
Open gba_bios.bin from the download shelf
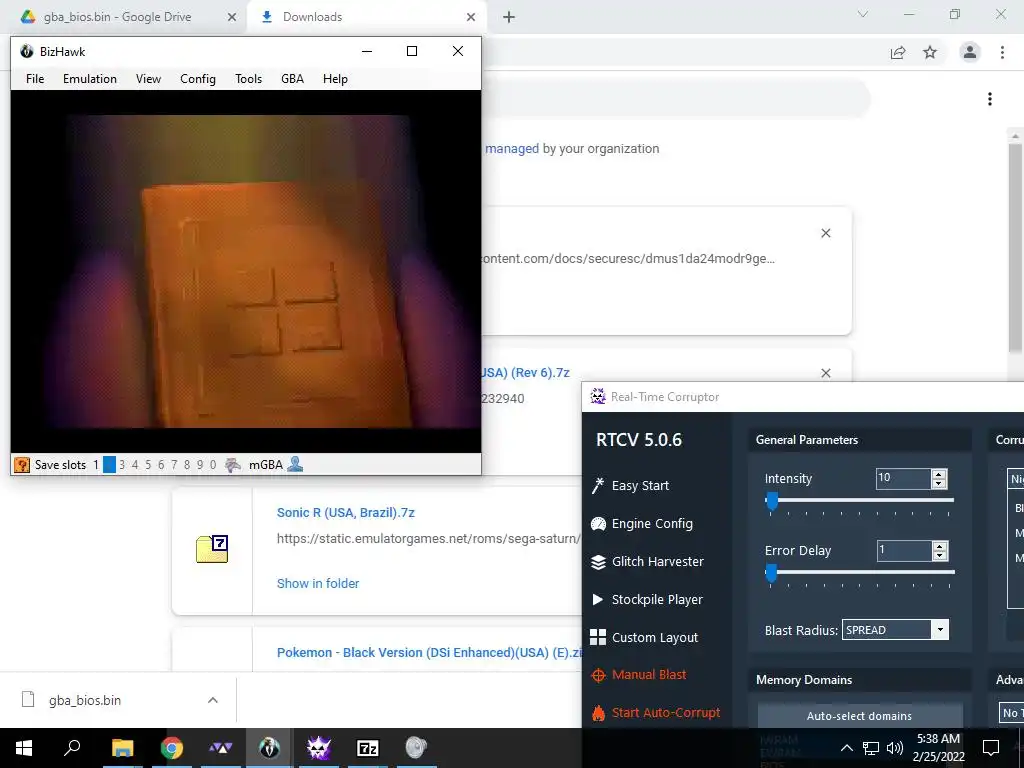click(85, 700)
